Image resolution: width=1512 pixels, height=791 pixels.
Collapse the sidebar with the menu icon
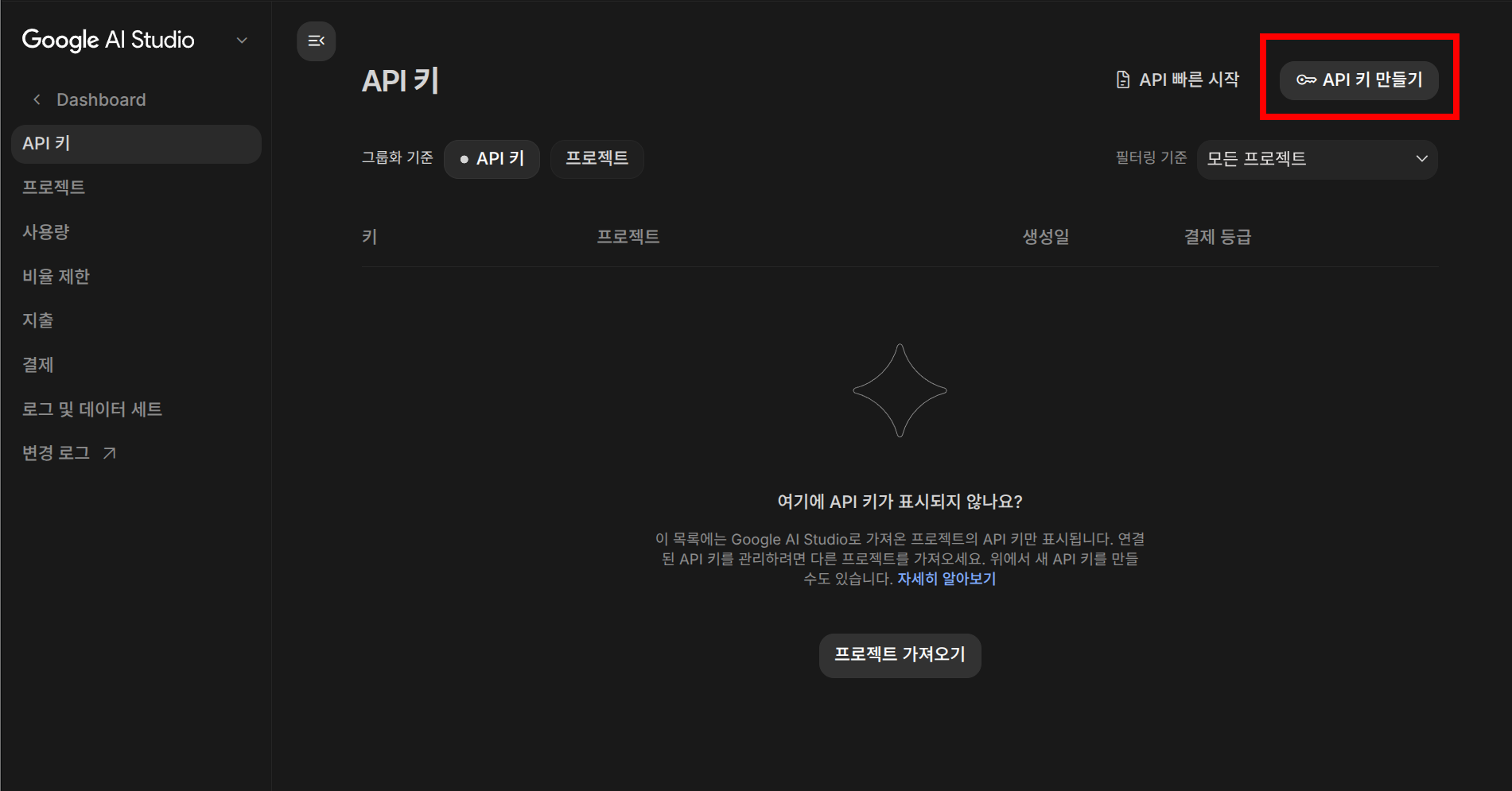pyautogui.click(x=316, y=41)
